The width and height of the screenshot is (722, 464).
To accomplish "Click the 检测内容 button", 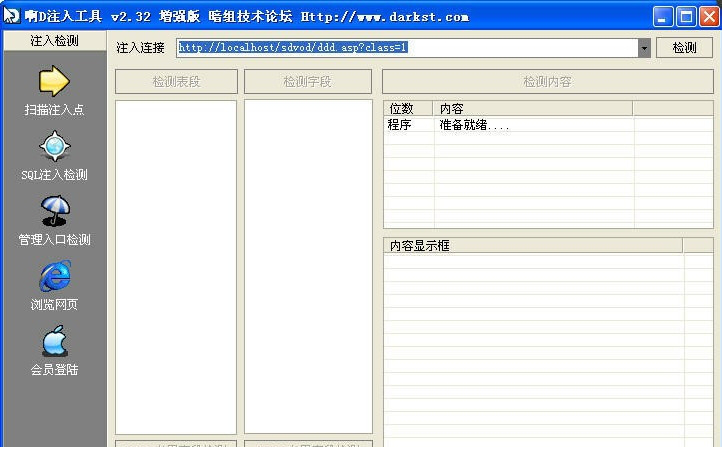I will pyautogui.click(x=547, y=82).
